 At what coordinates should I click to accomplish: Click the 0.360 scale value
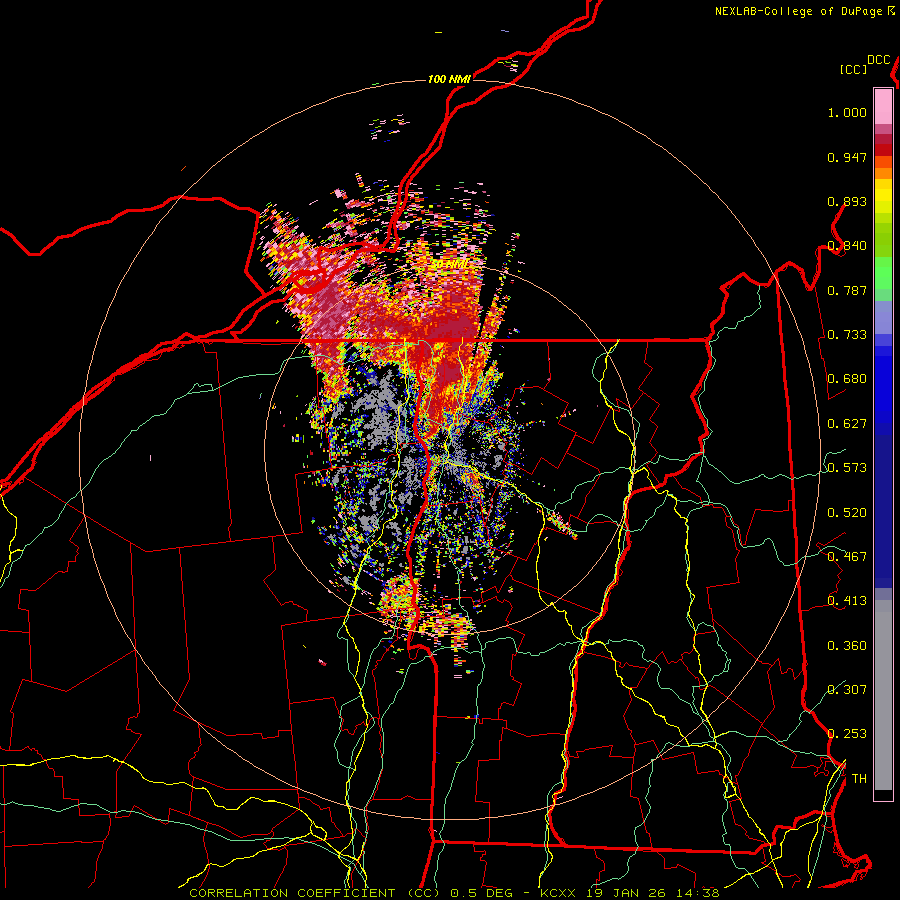(847, 646)
